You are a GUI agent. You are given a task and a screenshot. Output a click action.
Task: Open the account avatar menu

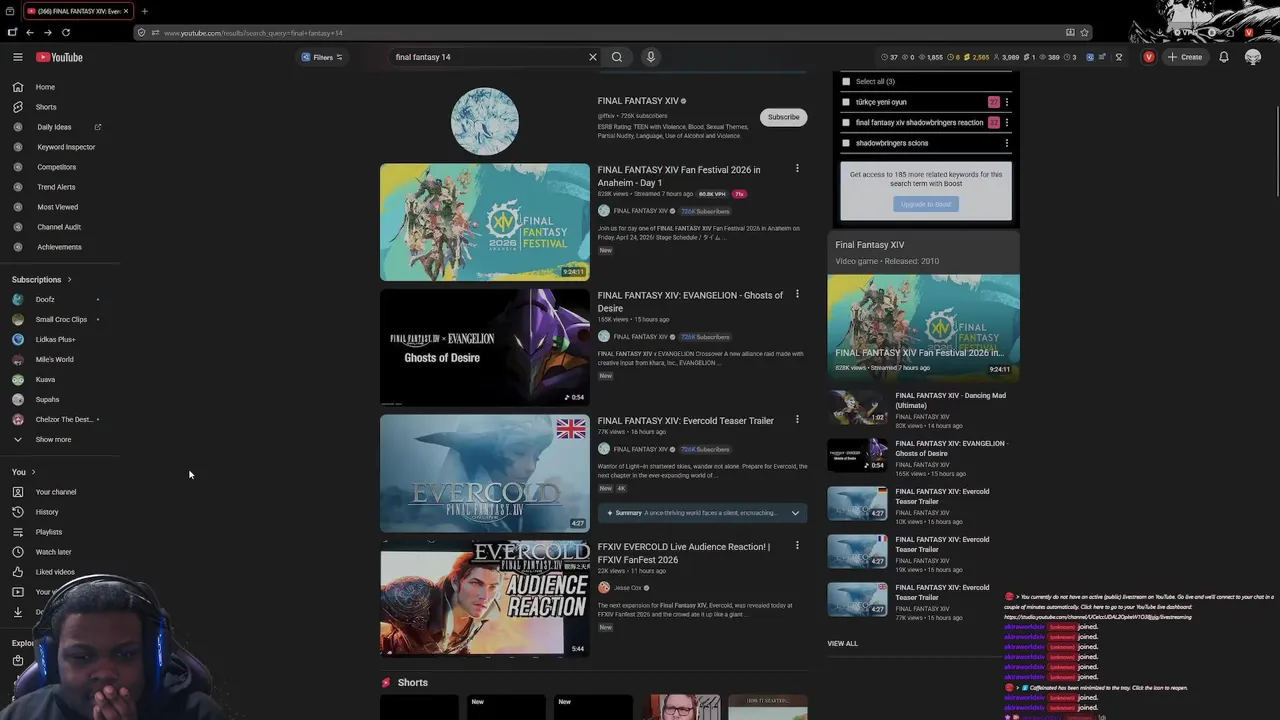tap(1253, 57)
